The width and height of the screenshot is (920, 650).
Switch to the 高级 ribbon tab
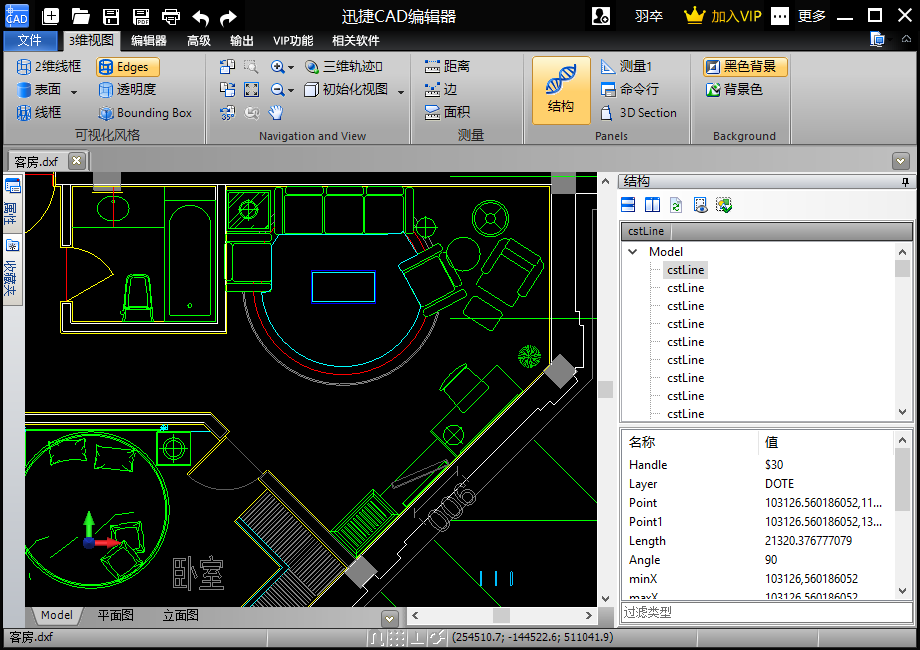[199, 40]
